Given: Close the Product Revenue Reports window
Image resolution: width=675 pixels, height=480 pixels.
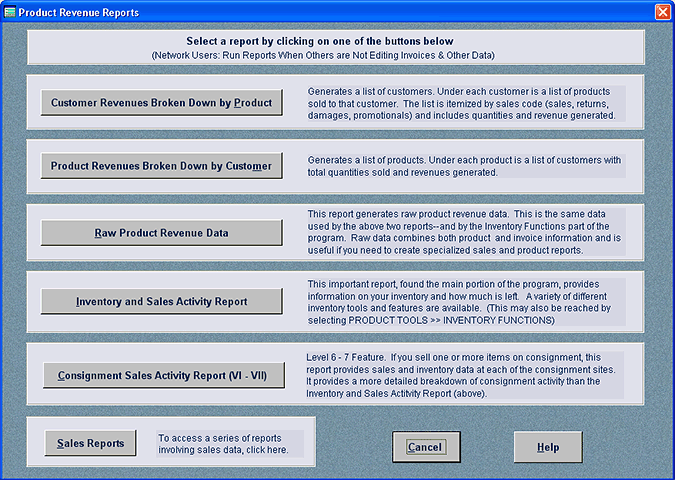Looking at the screenshot, I should (662, 11).
